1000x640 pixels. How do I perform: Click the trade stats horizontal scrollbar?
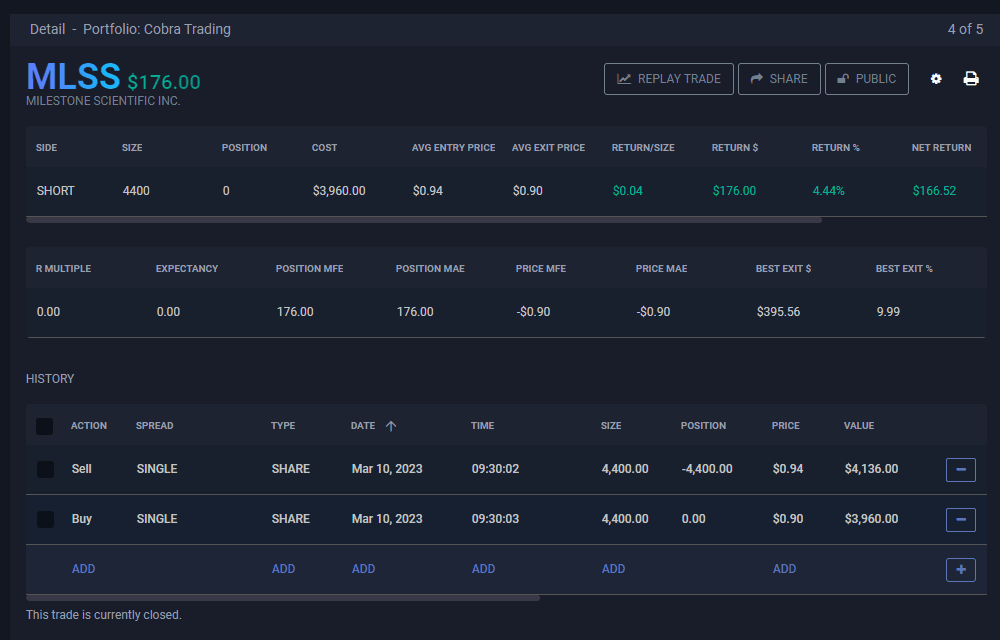423,219
